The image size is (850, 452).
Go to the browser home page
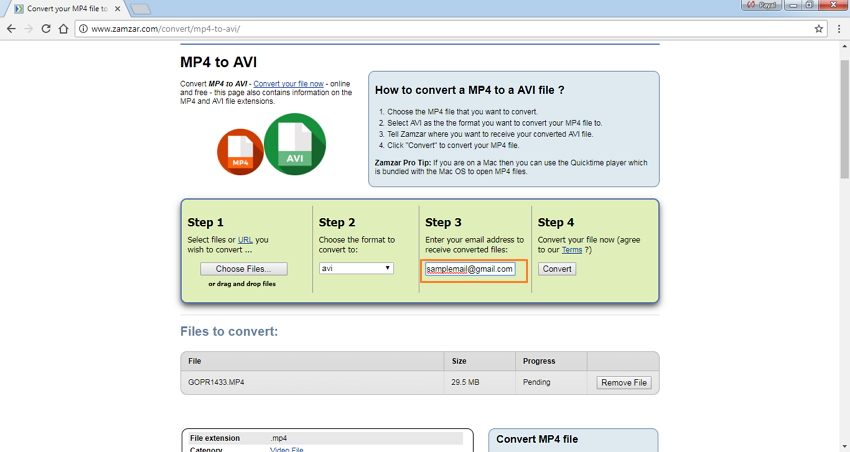click(63, 29)
